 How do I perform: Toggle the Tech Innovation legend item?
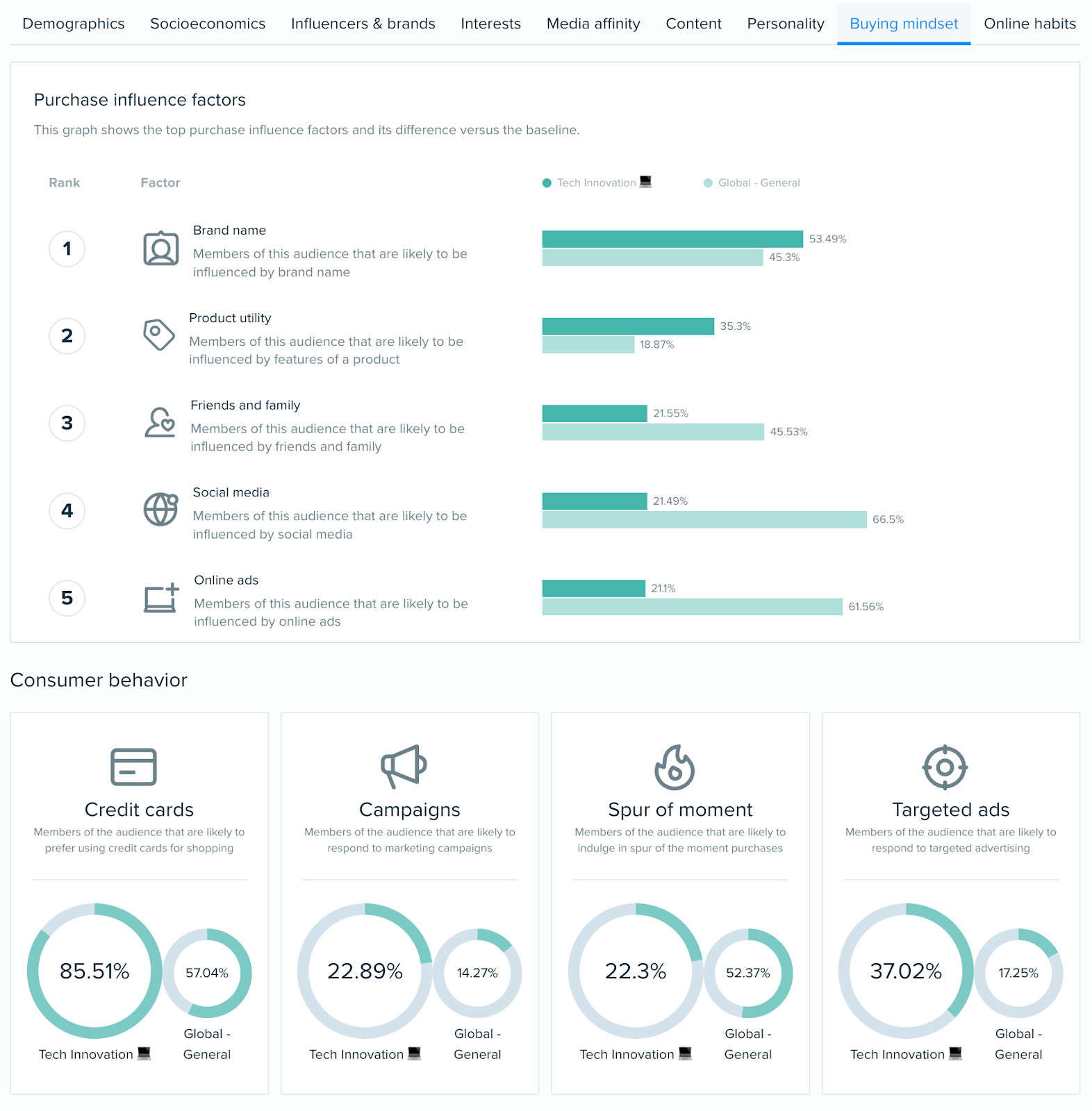pos(596,183)
